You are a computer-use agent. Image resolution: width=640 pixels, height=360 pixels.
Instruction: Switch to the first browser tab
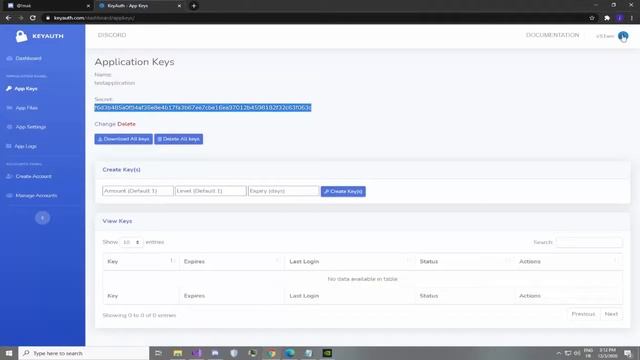coord(48,6)
